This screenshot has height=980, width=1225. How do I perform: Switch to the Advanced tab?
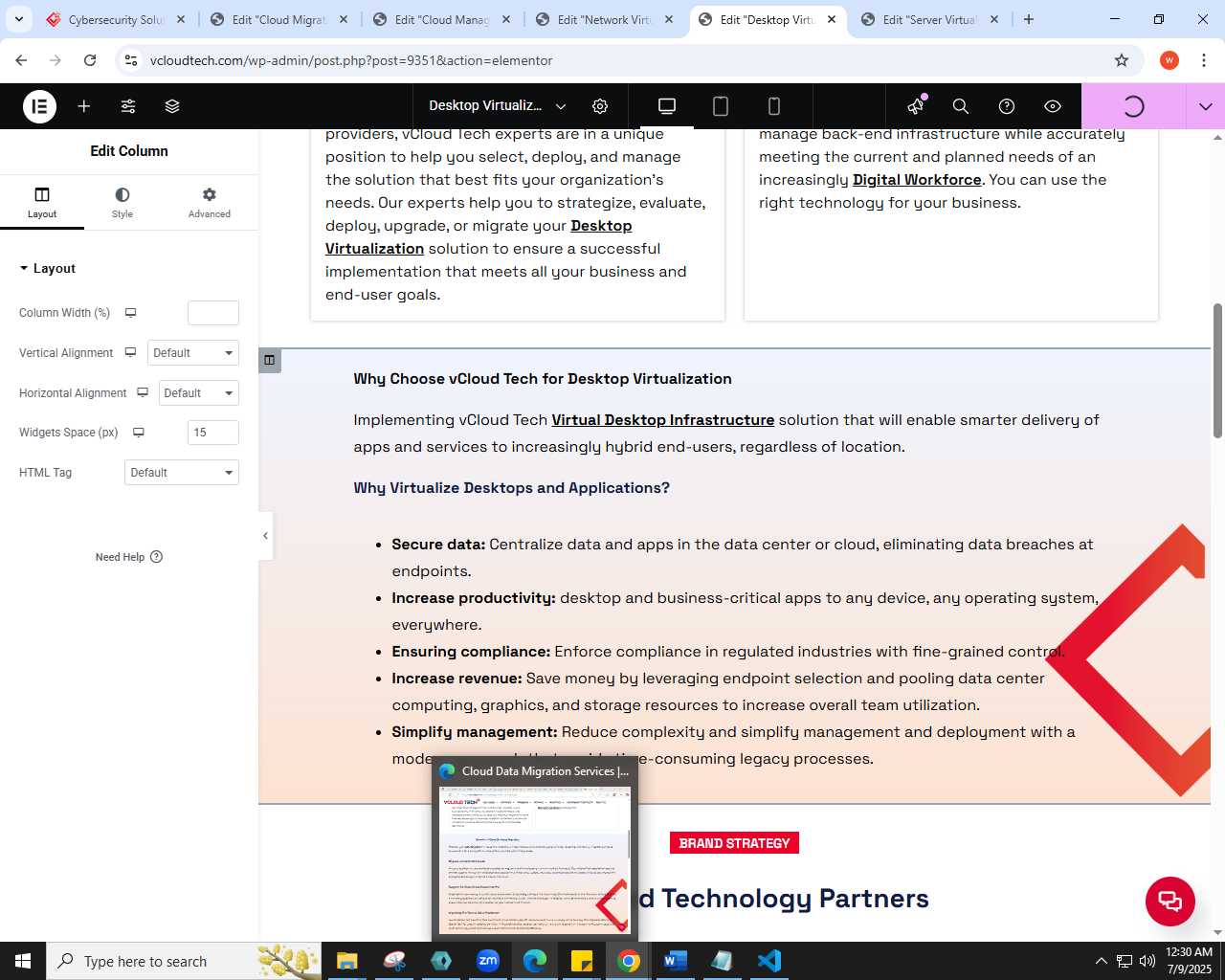pyautogui.click(x=209, y=203)
